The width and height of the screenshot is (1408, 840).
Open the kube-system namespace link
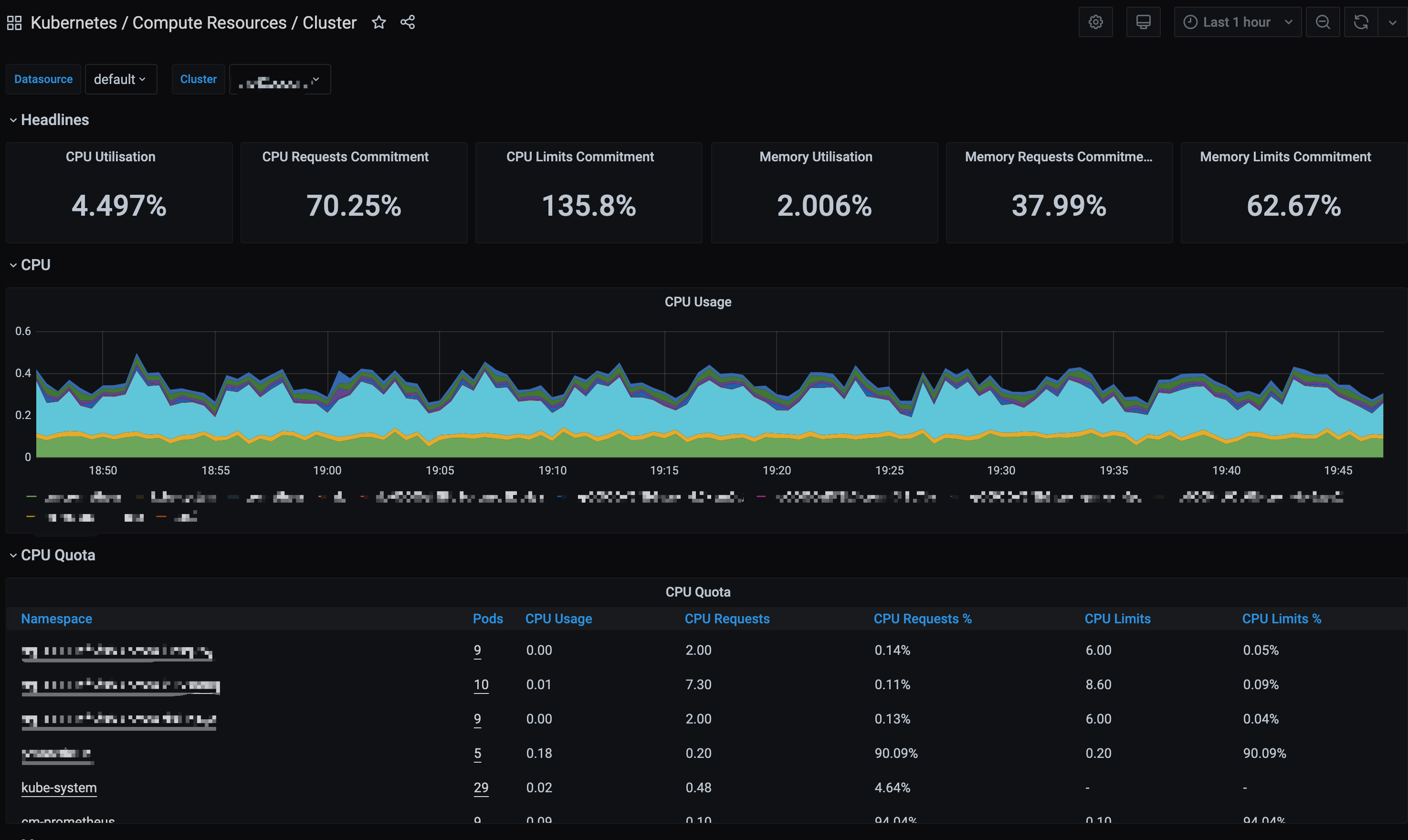[59, 787]
